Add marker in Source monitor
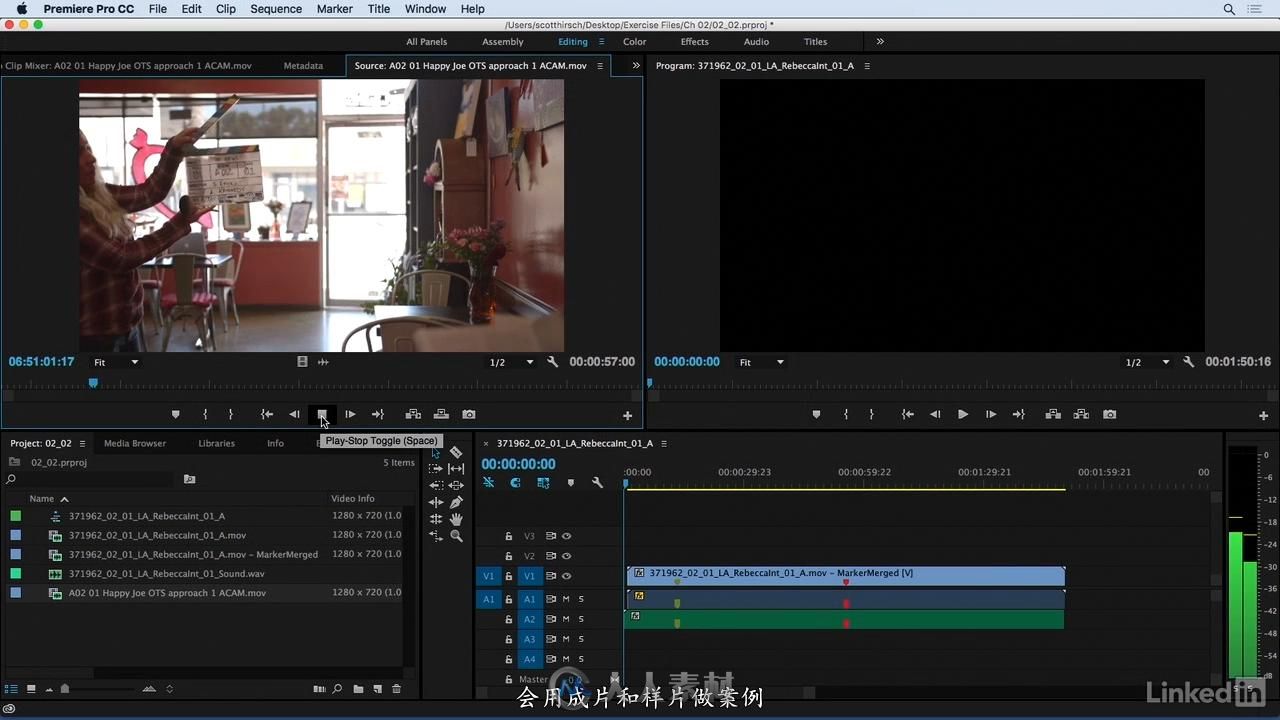Viewport: 1280px width, 720px height. tap(176, 414)
